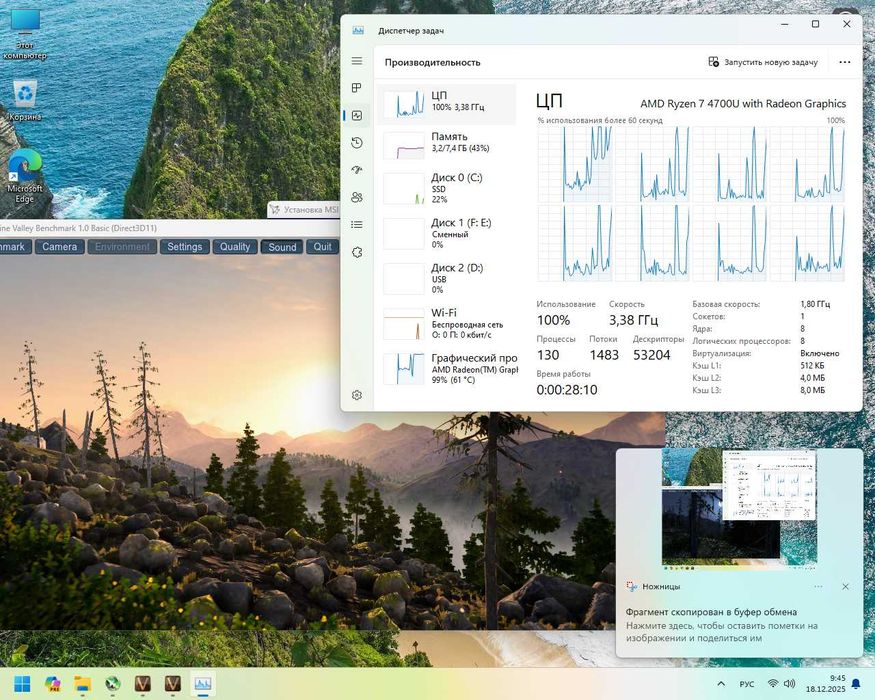Expand hidden system tray icons chevron
Screen dimensions: 875x700
pyautogui.click(x=721, y=684)
